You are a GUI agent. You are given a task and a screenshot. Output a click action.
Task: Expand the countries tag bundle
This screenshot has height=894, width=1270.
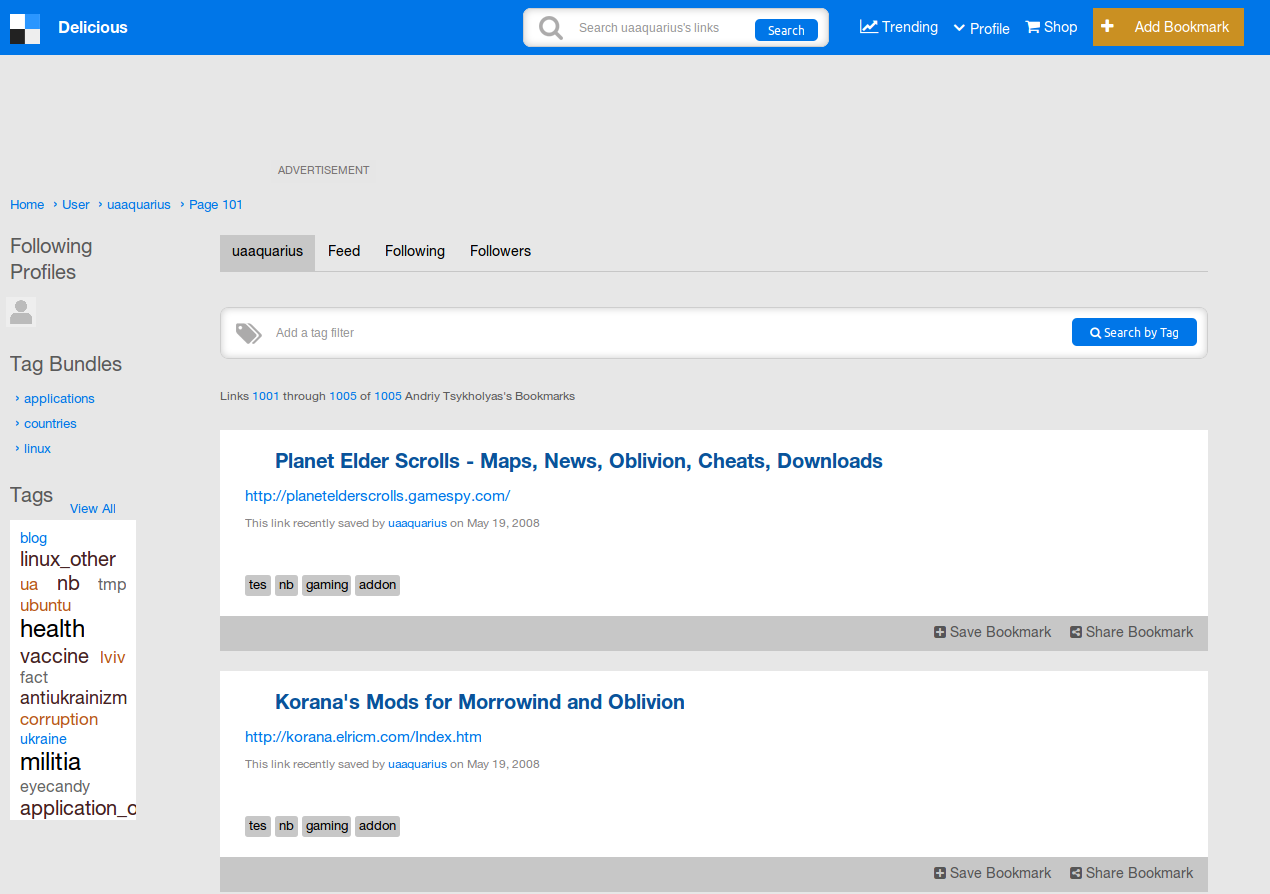(50, 423)
